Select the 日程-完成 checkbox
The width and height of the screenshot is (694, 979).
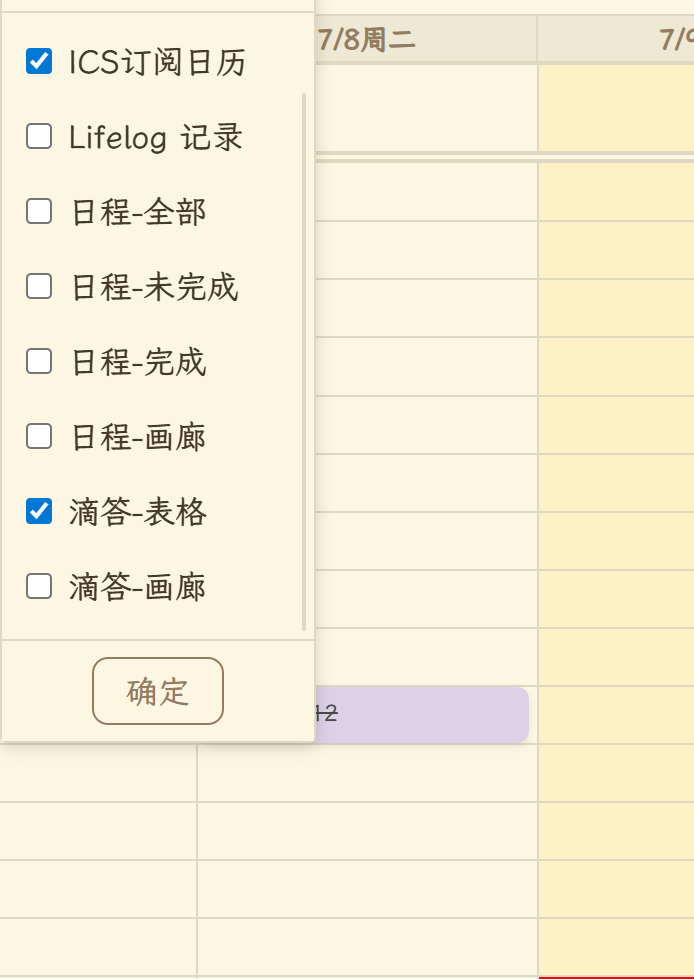(x=39, y=361)
